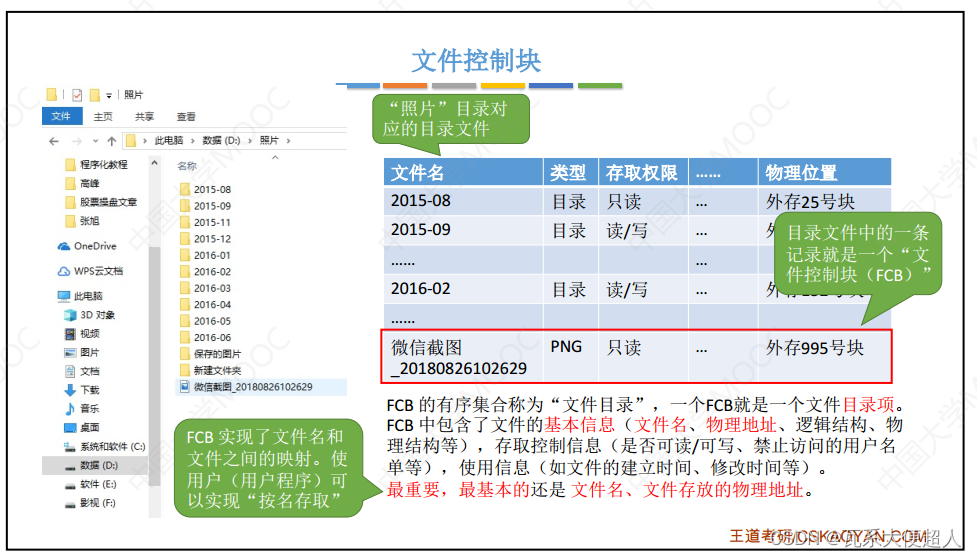Click the 外存995号块 table cell

click(824, 357)
